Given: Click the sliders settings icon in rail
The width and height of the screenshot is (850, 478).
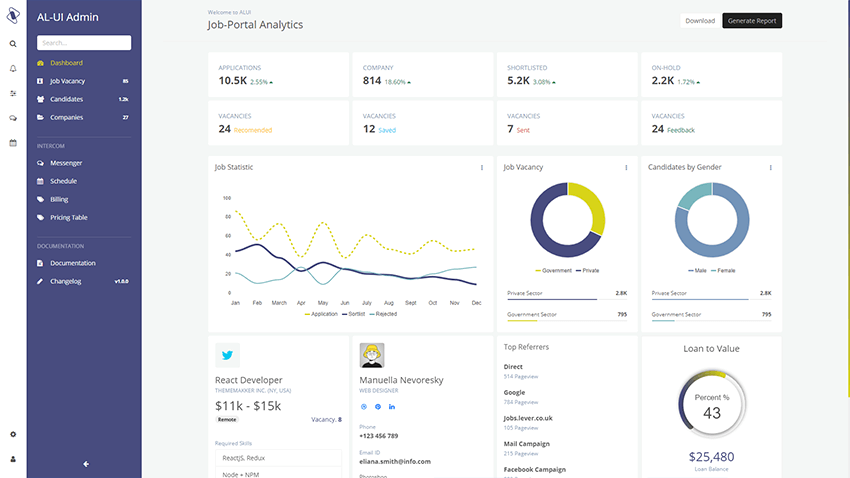Looking at the screenshot, I should (x=13, y=94).
